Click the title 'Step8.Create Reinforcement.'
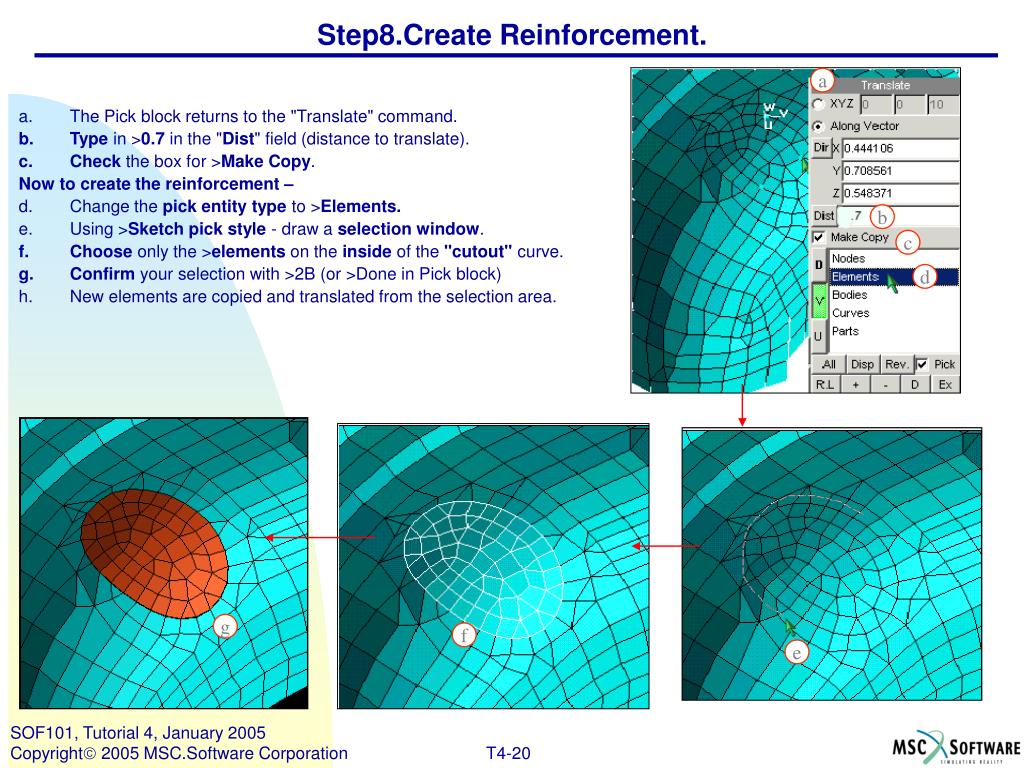 coord(511,35)
